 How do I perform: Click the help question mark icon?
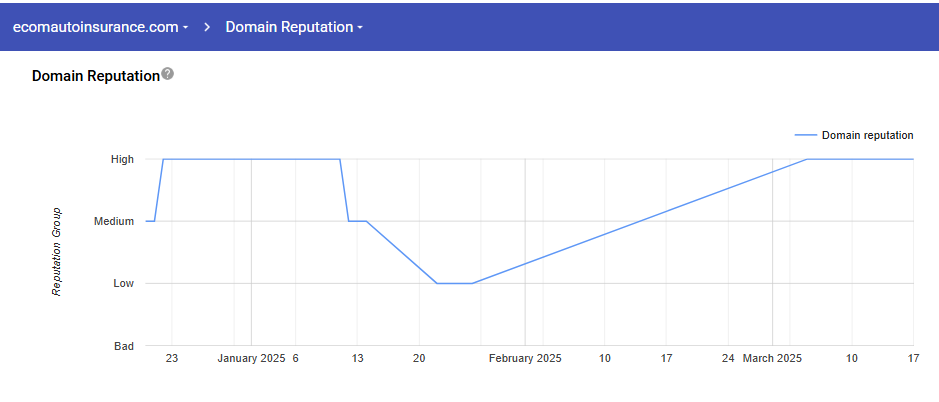(x=167, y=74)
